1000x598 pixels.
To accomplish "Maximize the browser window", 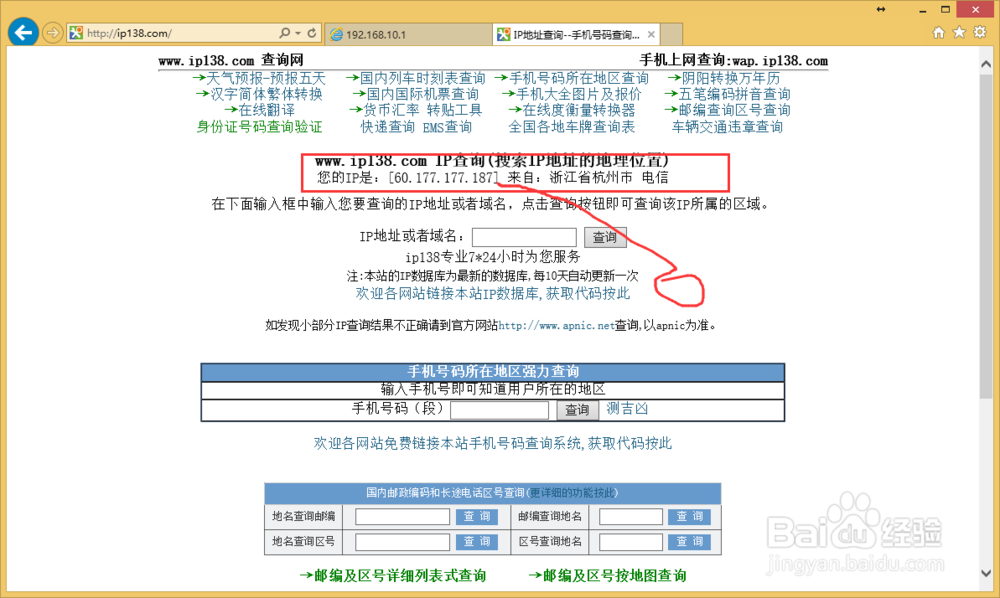I will [x=945, y=10].
